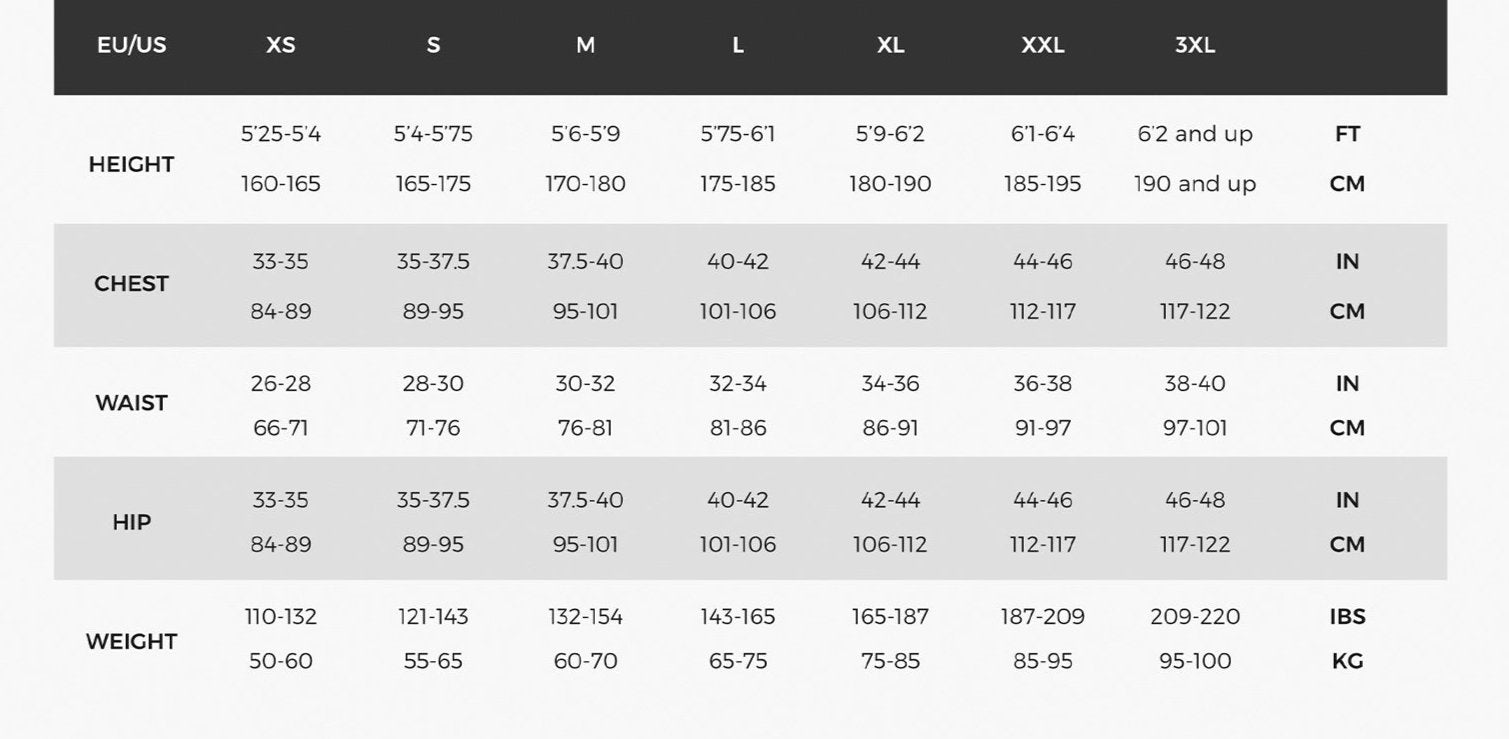The width and height of the screenshot is (1509, 739).
Task: Select the HEIGHT row label
Action: (x=132, y=165)
